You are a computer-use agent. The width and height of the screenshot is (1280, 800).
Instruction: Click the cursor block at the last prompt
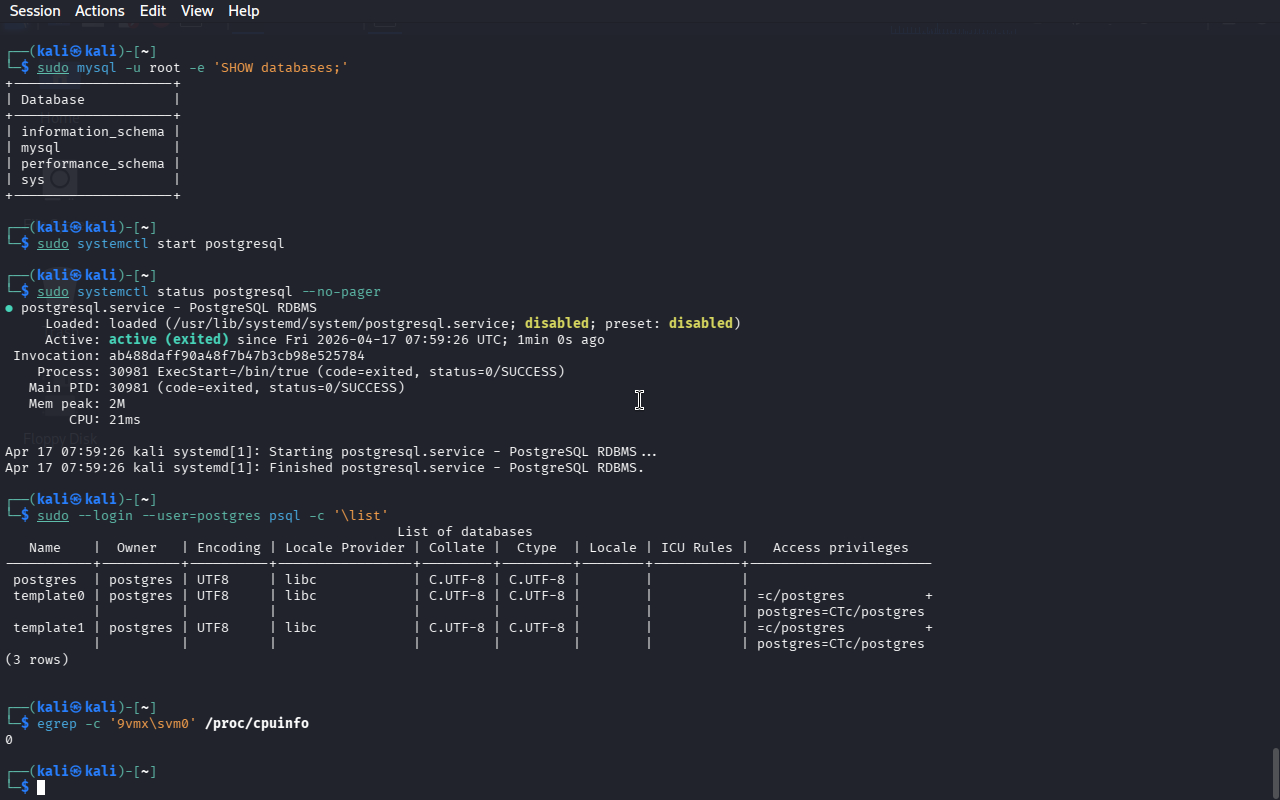[41, 788]
